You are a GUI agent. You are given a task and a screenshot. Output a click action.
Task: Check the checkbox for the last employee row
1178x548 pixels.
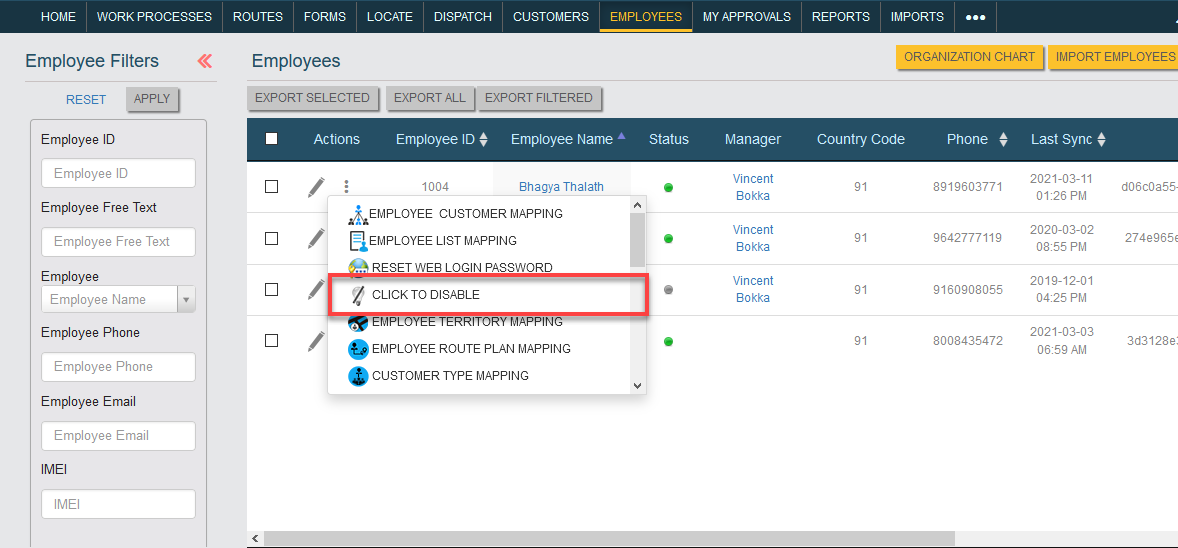272,341
